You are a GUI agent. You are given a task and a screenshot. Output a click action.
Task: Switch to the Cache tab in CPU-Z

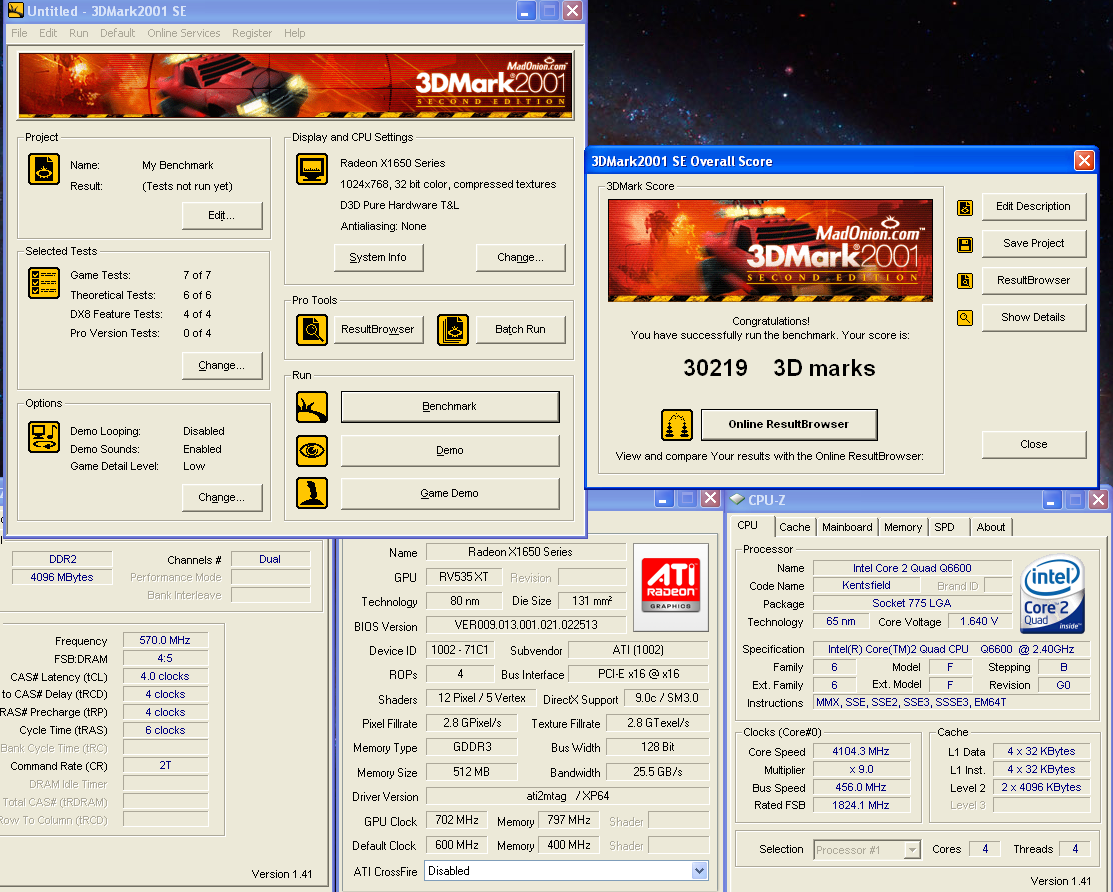coord(794,527)
